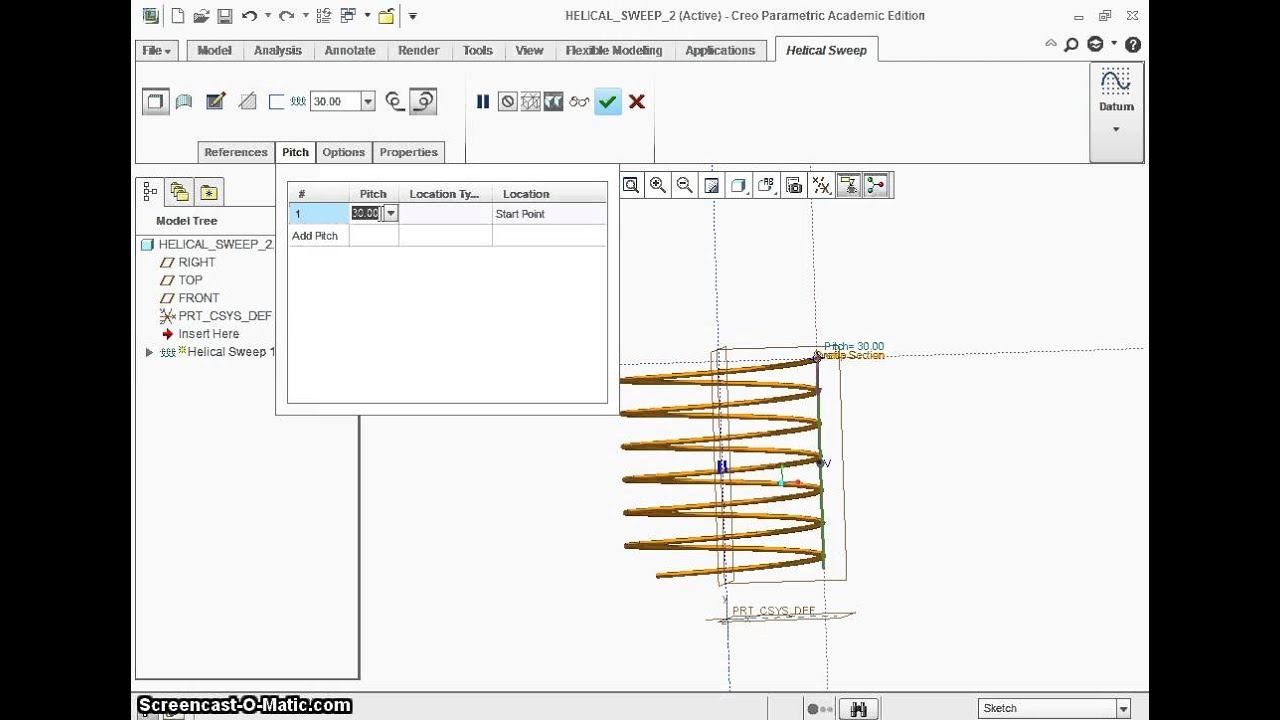Select the Favorites navigator tab
The width and height of the screenshot is (1280, 720).
[x=208, y=192]
